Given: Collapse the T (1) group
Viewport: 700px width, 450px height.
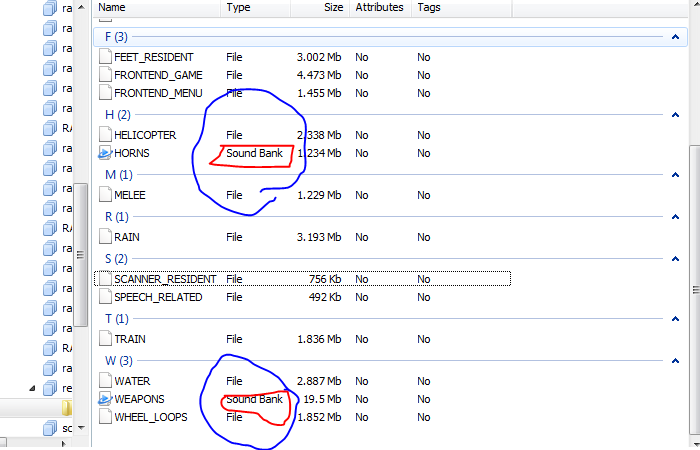Looking at the screenshot, I should tap(675, 319).
